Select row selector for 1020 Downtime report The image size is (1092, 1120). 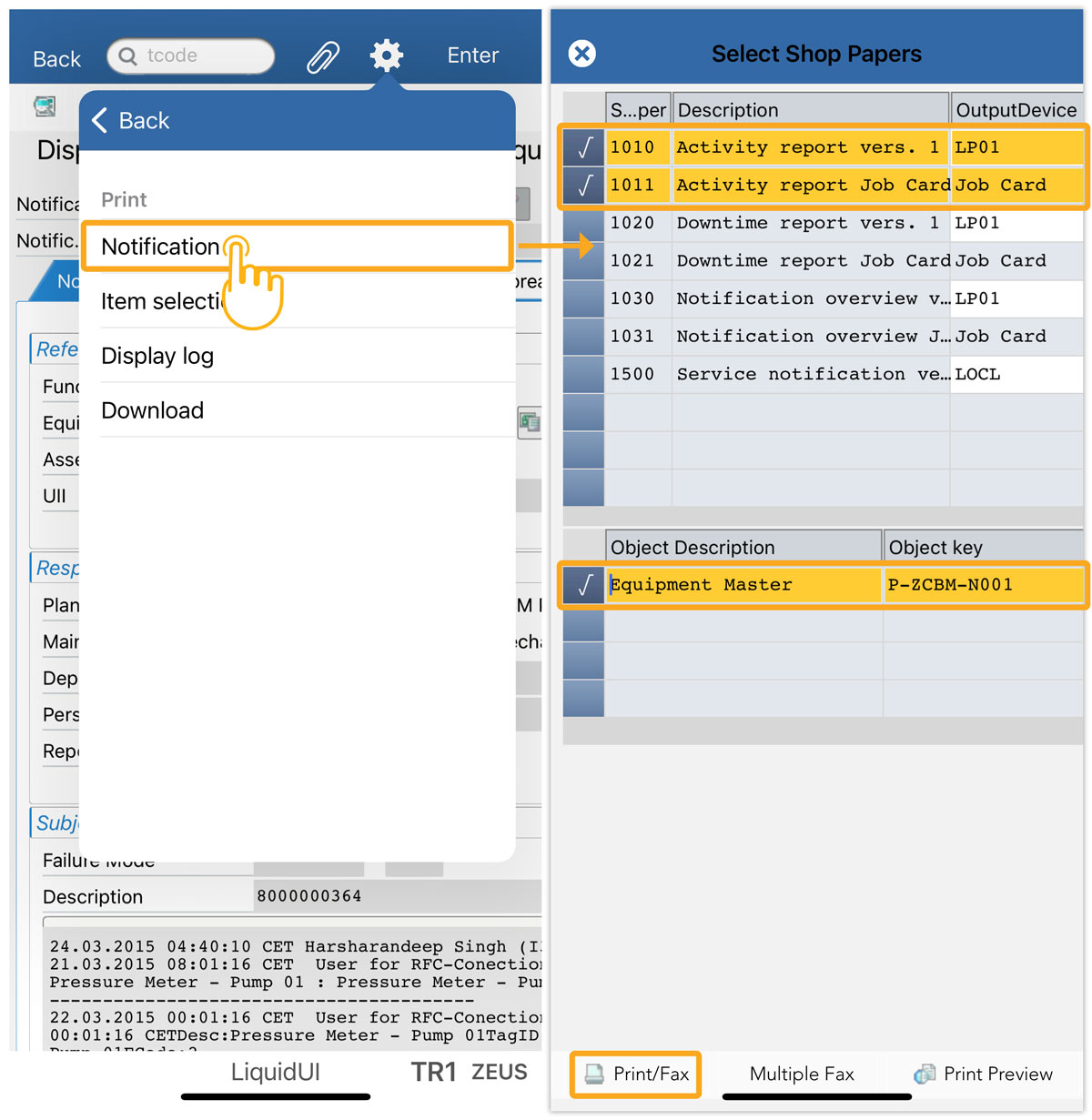tap(584, 224)
